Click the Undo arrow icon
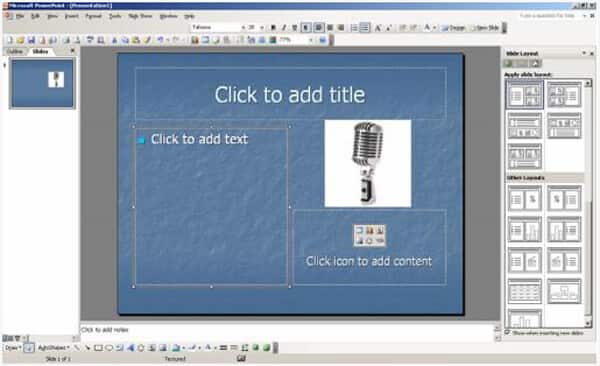The height and width of the screenshot is (366, 600). (x=161, y=40)
